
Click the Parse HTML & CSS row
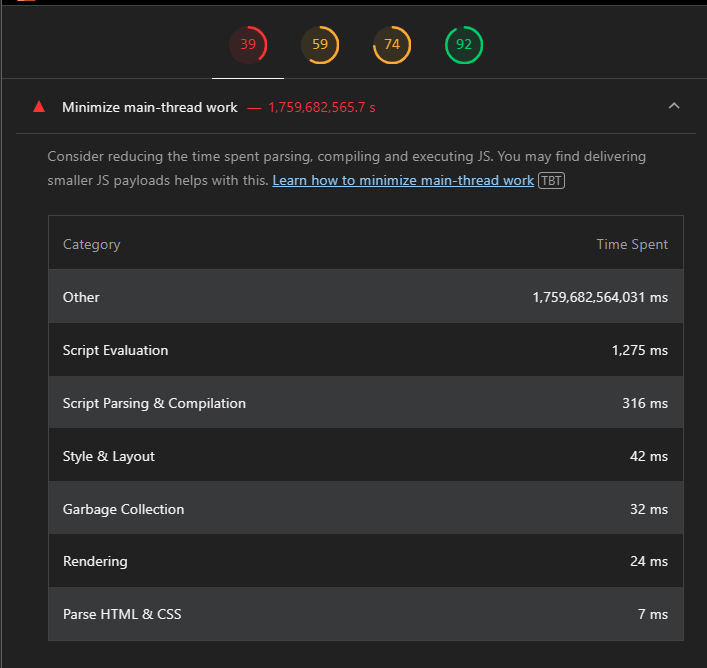click(365, 614)
